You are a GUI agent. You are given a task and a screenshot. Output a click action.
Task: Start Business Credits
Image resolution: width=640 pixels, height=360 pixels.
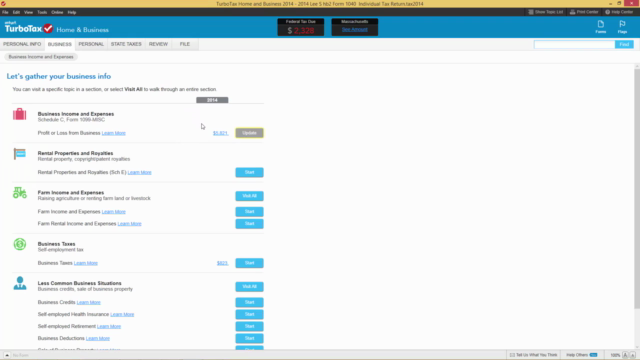tap(249, 302)
